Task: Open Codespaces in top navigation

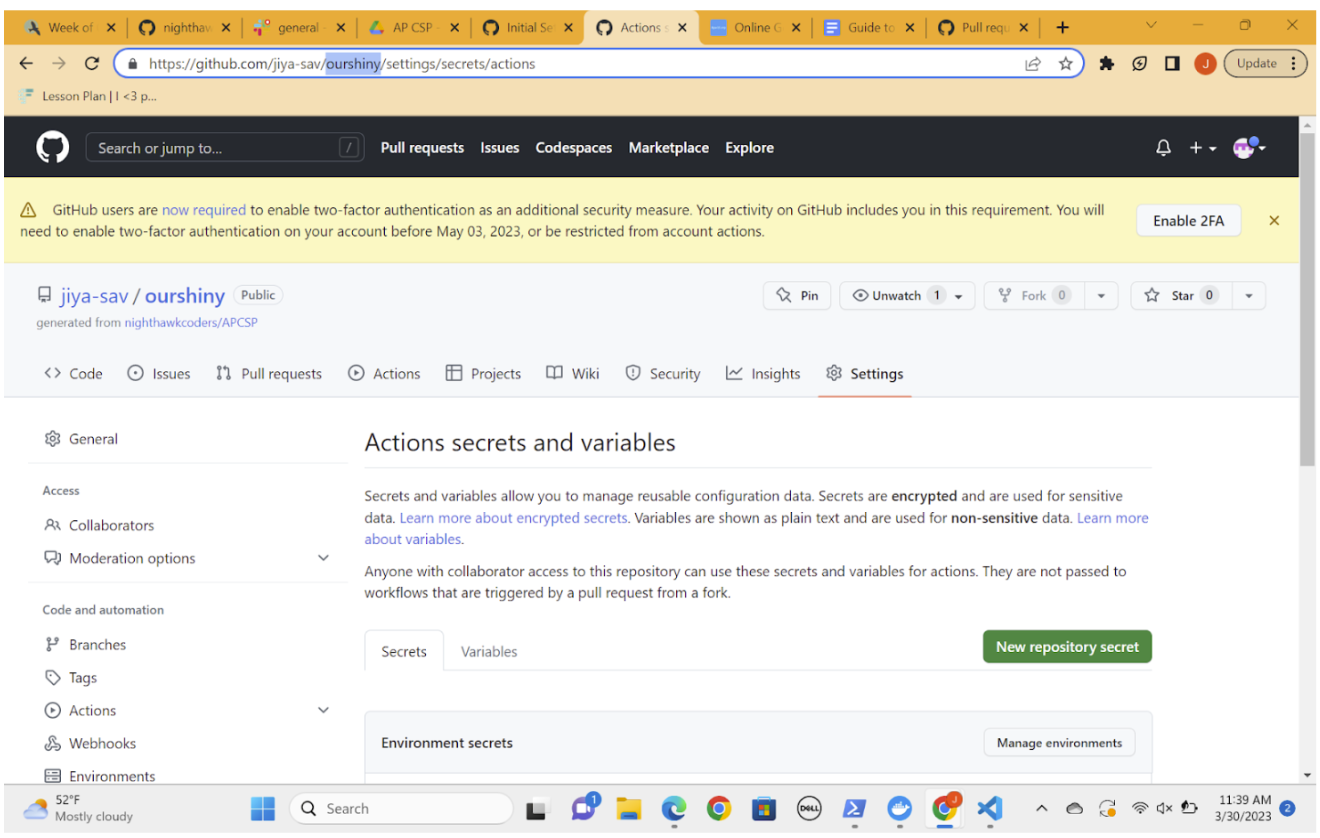Action: [574, 148]
